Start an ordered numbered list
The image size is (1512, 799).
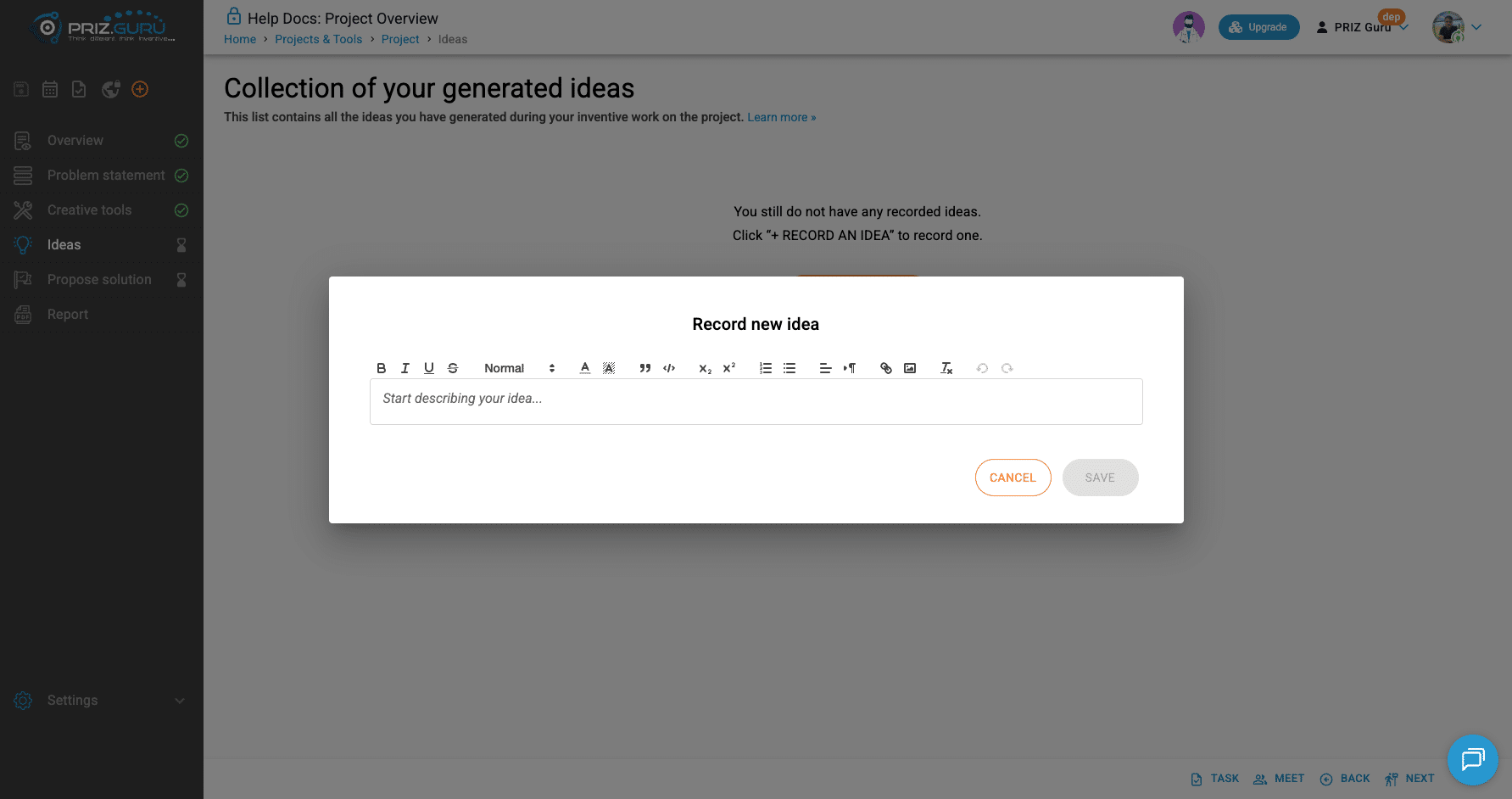(x=766, y=368)
